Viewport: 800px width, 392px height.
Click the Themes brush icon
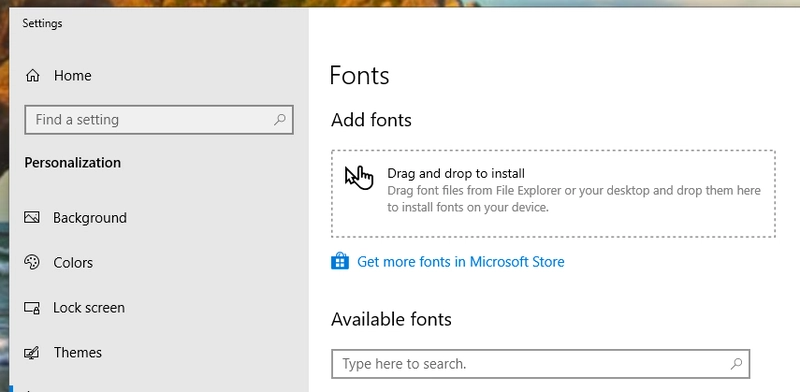tap(32, 353)
